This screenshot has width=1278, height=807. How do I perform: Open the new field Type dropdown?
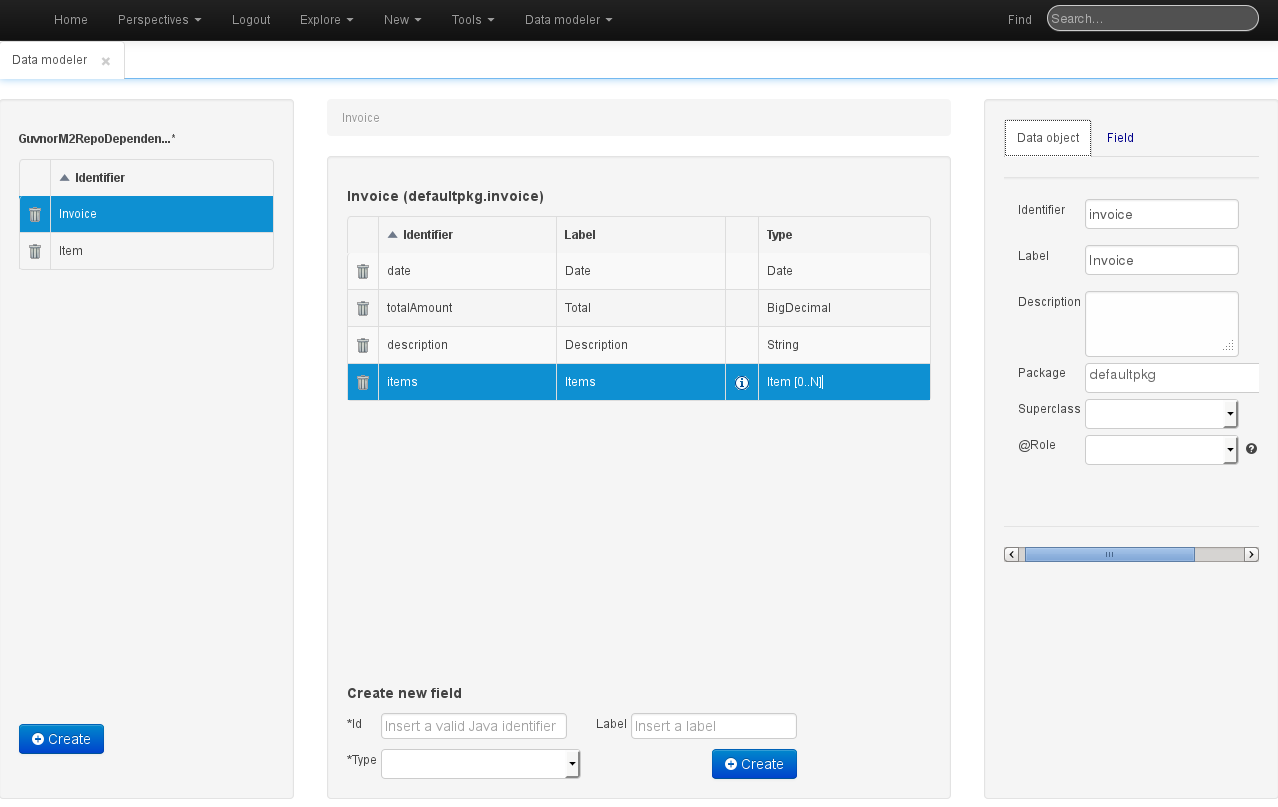click(x=480, y=764)
